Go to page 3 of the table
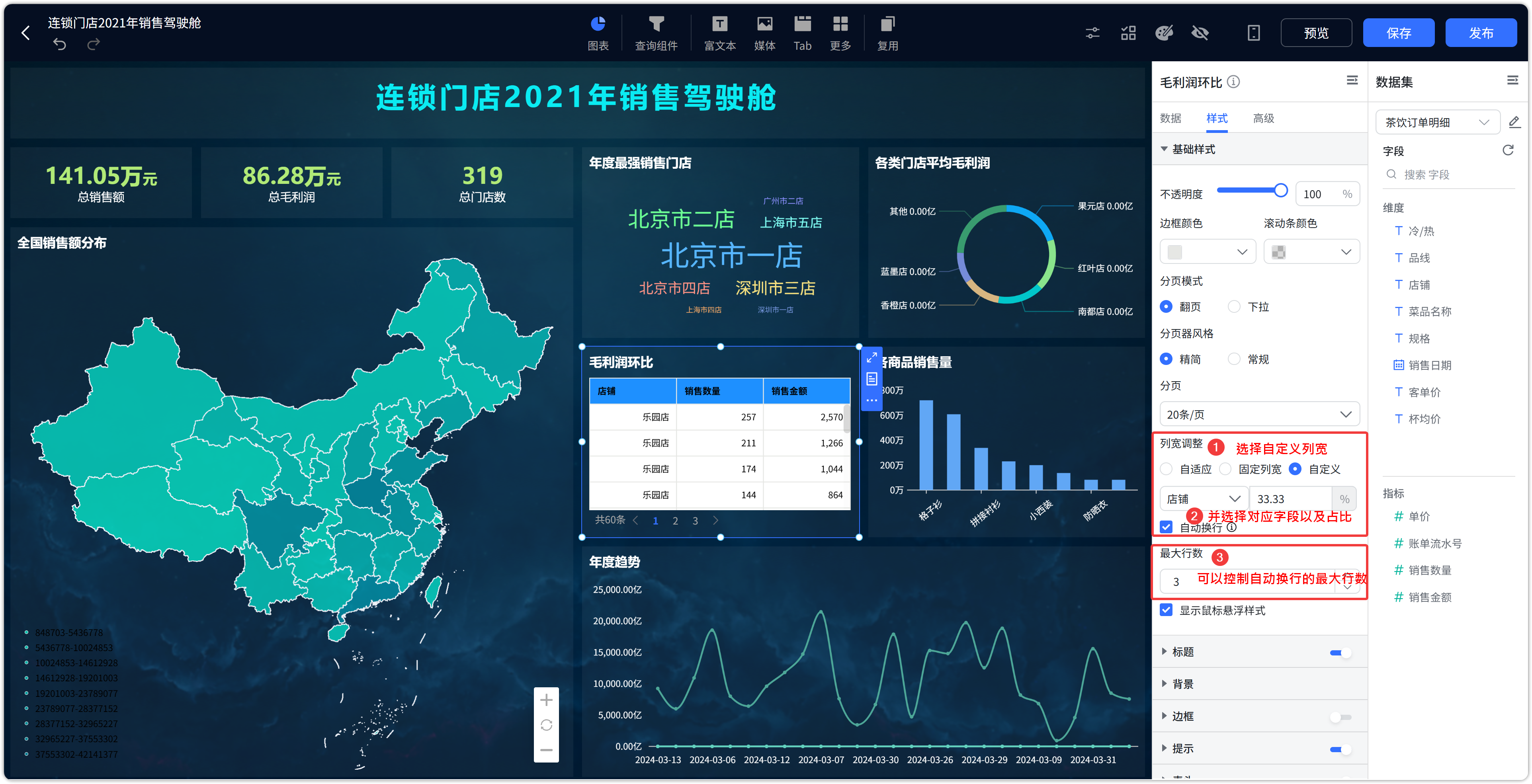Image resolution: width=1532 pixels, height=784 pixels. coord(695,521)
